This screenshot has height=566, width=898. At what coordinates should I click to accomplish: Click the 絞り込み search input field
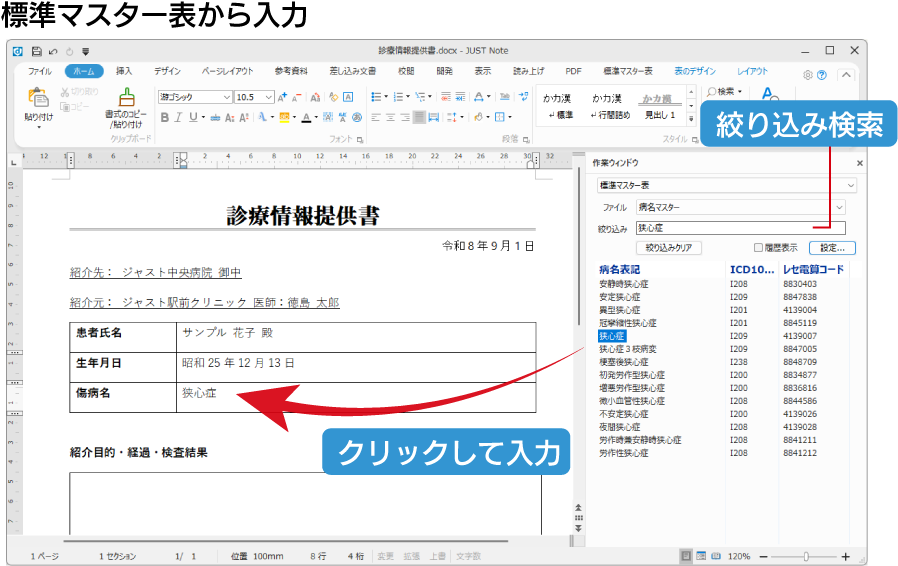pyautogui.click(x=741, y=228)
